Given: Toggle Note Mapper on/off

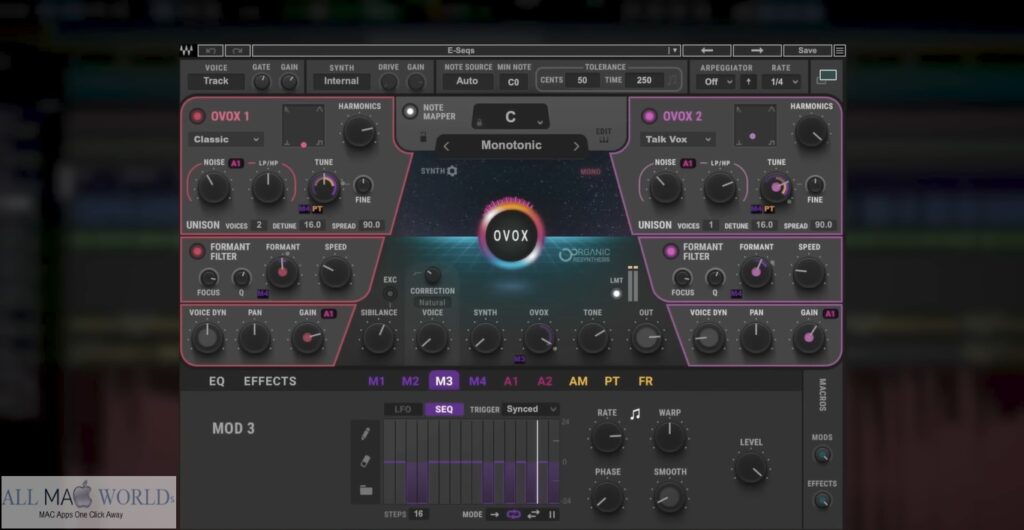Looking at the screenshot, I should [409, 111].
